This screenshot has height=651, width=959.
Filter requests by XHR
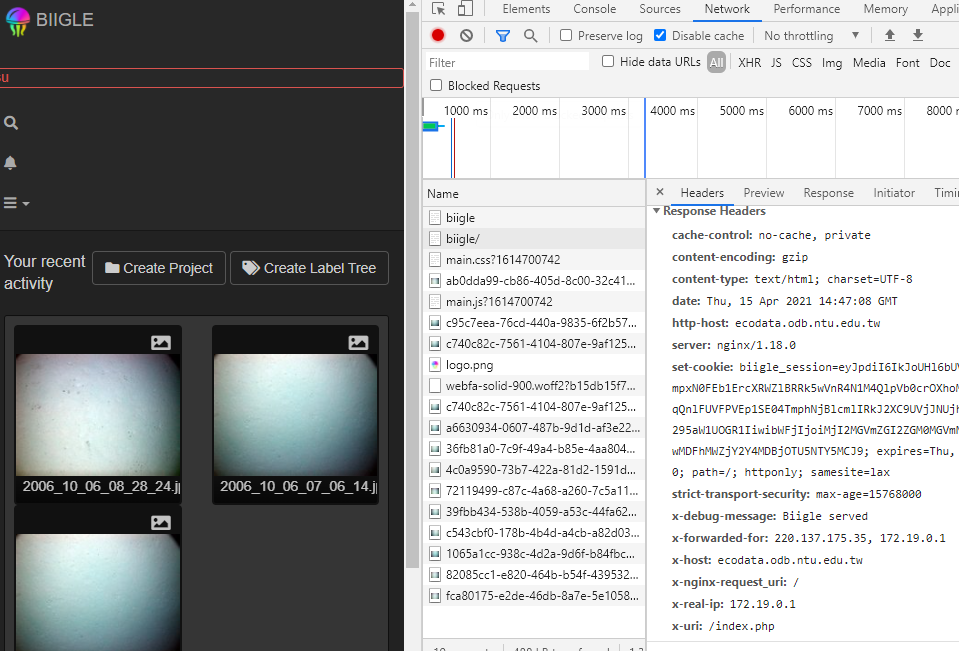tap(749, 62)
